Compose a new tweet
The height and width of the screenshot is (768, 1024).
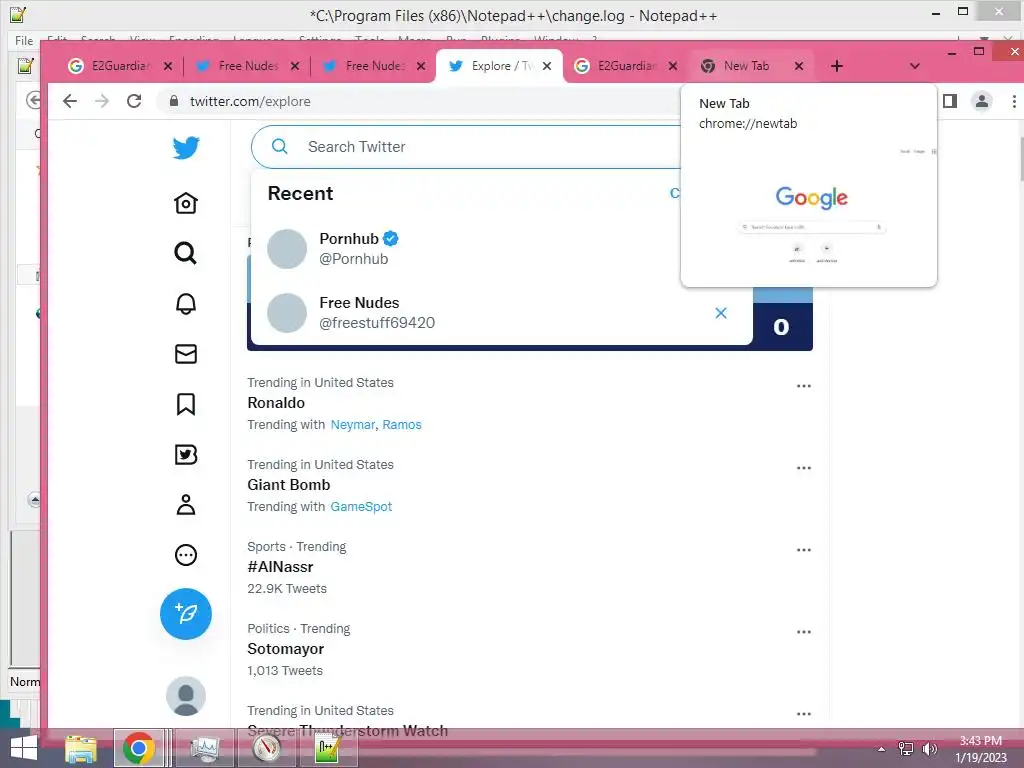click(186, 614)
